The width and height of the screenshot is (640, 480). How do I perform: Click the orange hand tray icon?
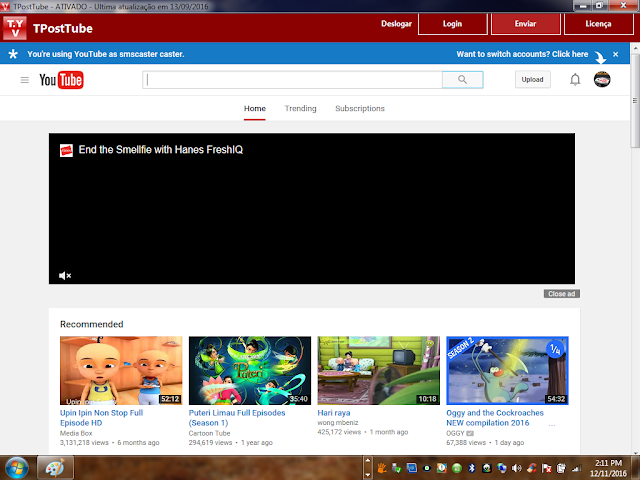click(382, 468)
